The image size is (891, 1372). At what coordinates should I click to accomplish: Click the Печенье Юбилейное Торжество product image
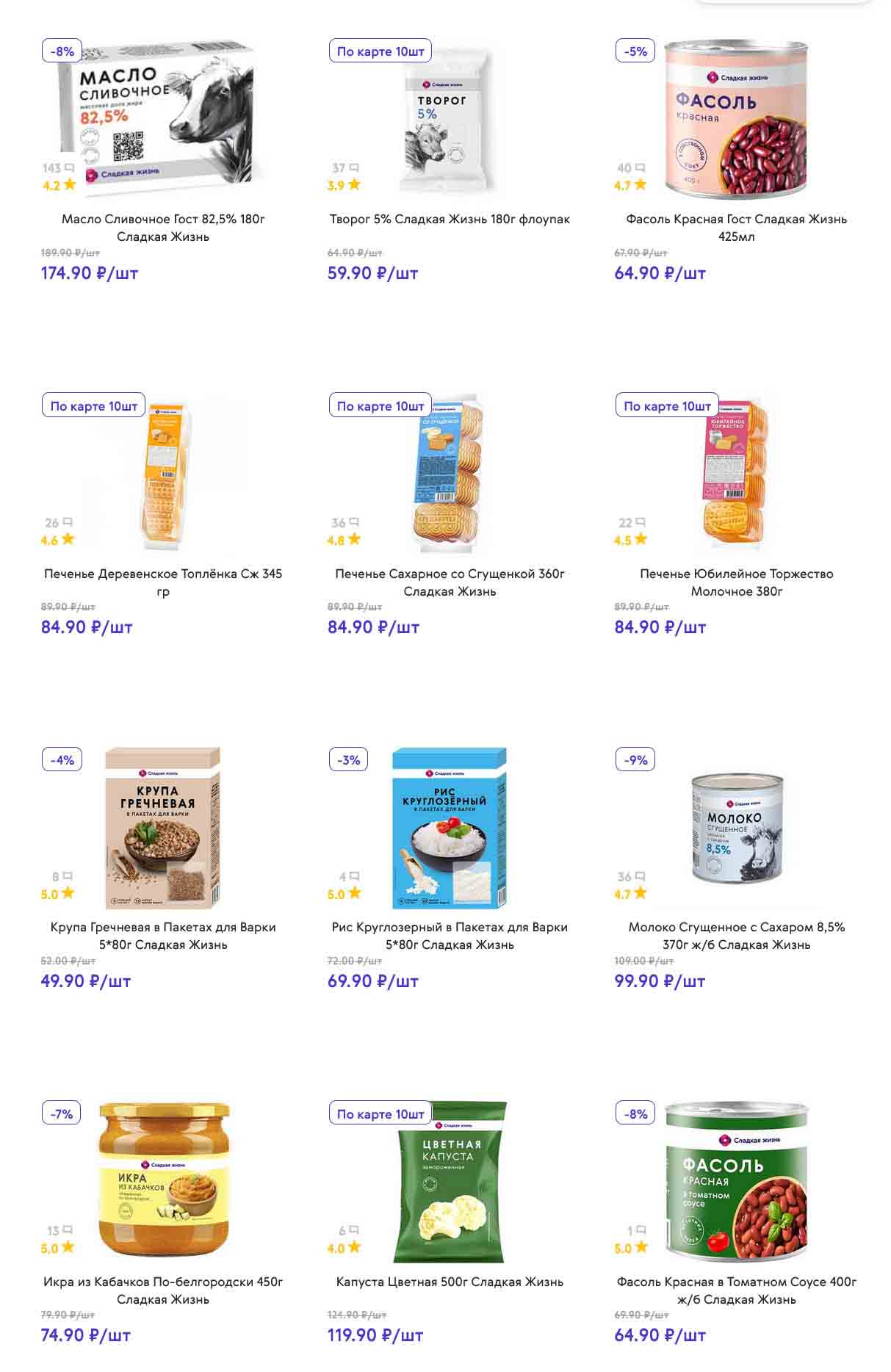coord(736,474)
